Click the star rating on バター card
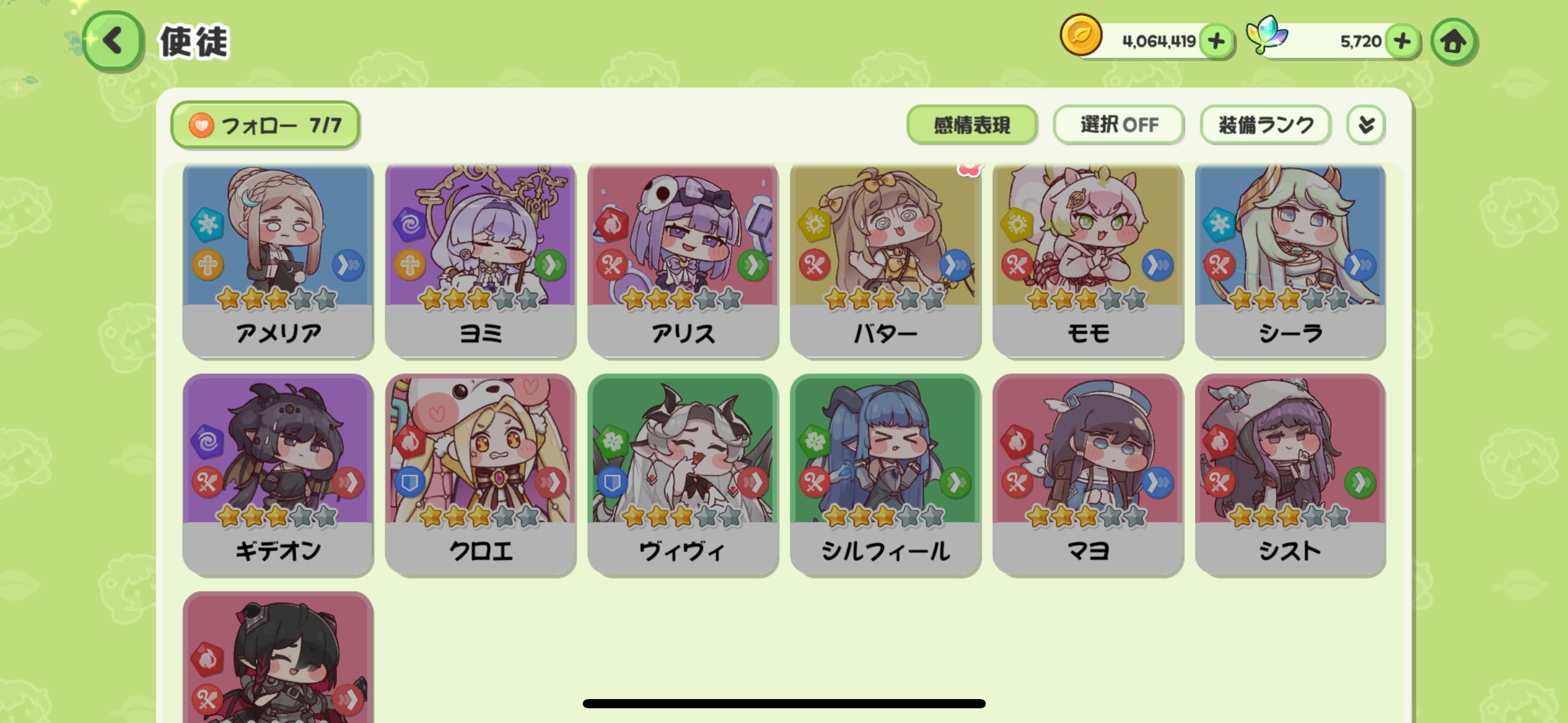The height and width of the screenshot is (723, 1568). pyautogui.click(x=884, y=299)
